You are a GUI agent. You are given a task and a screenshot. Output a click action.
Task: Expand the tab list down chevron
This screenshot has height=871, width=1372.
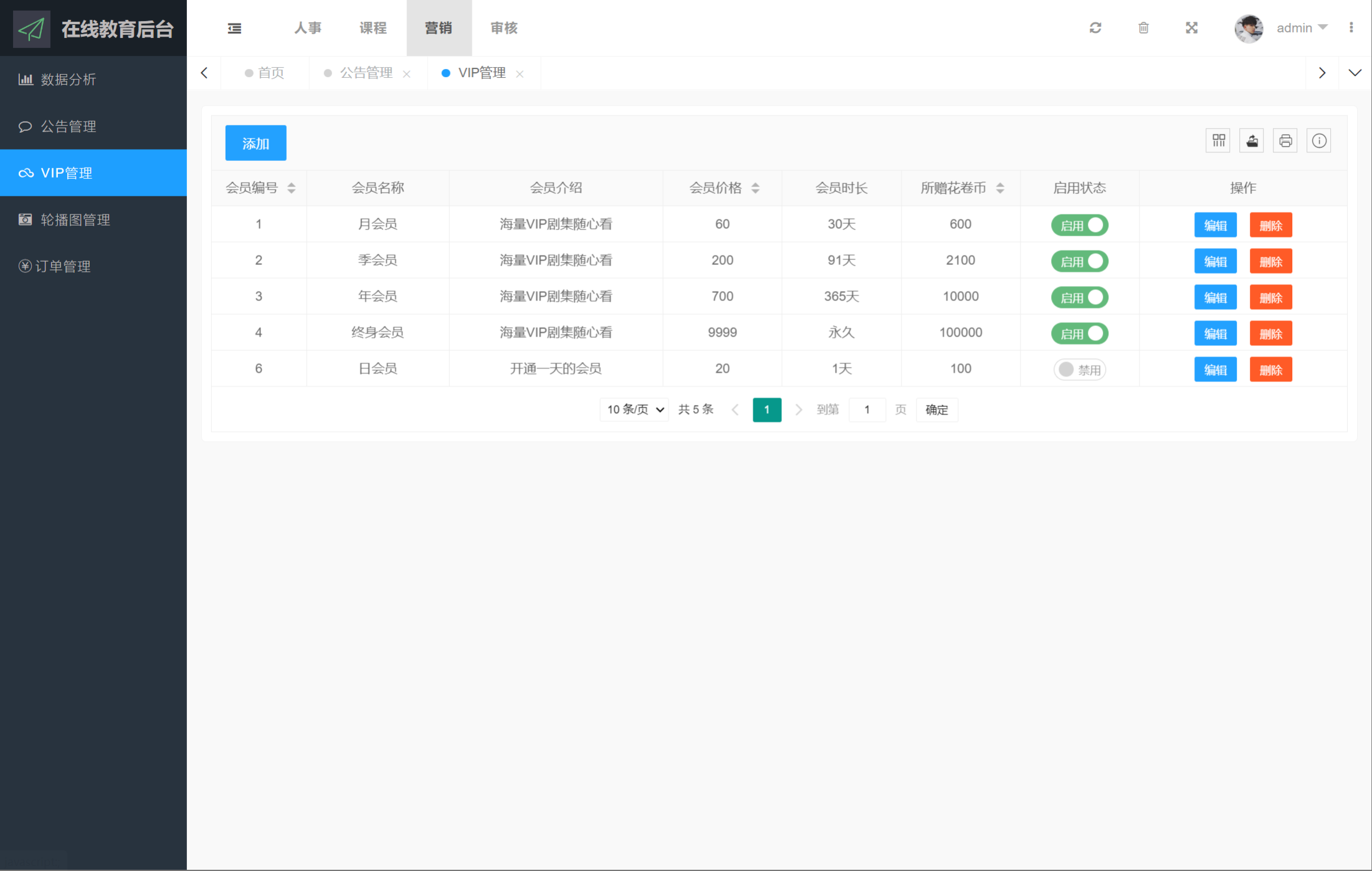coord(1355,73)
